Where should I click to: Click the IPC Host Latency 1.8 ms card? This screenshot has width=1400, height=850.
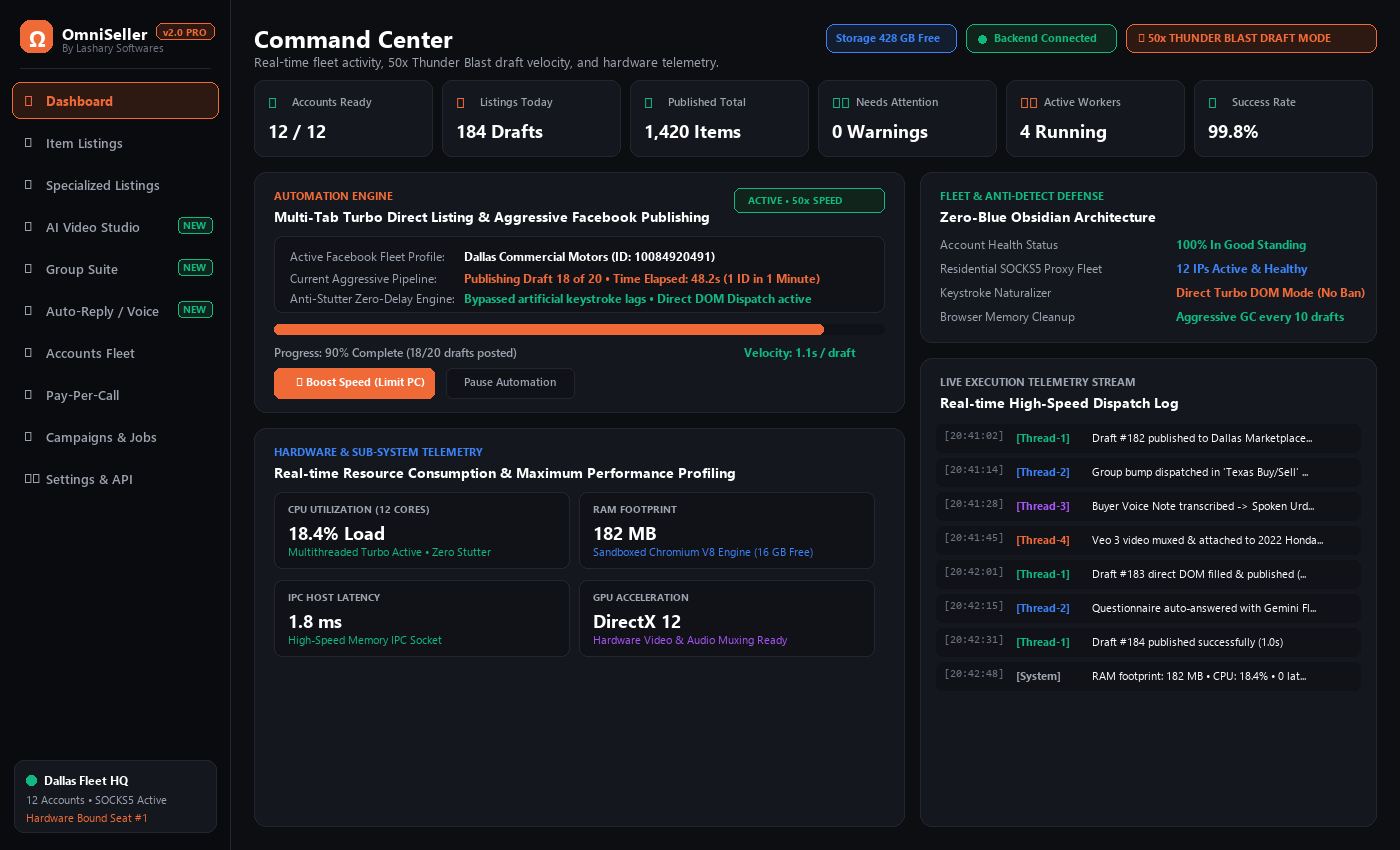click(x=422, y=619)
